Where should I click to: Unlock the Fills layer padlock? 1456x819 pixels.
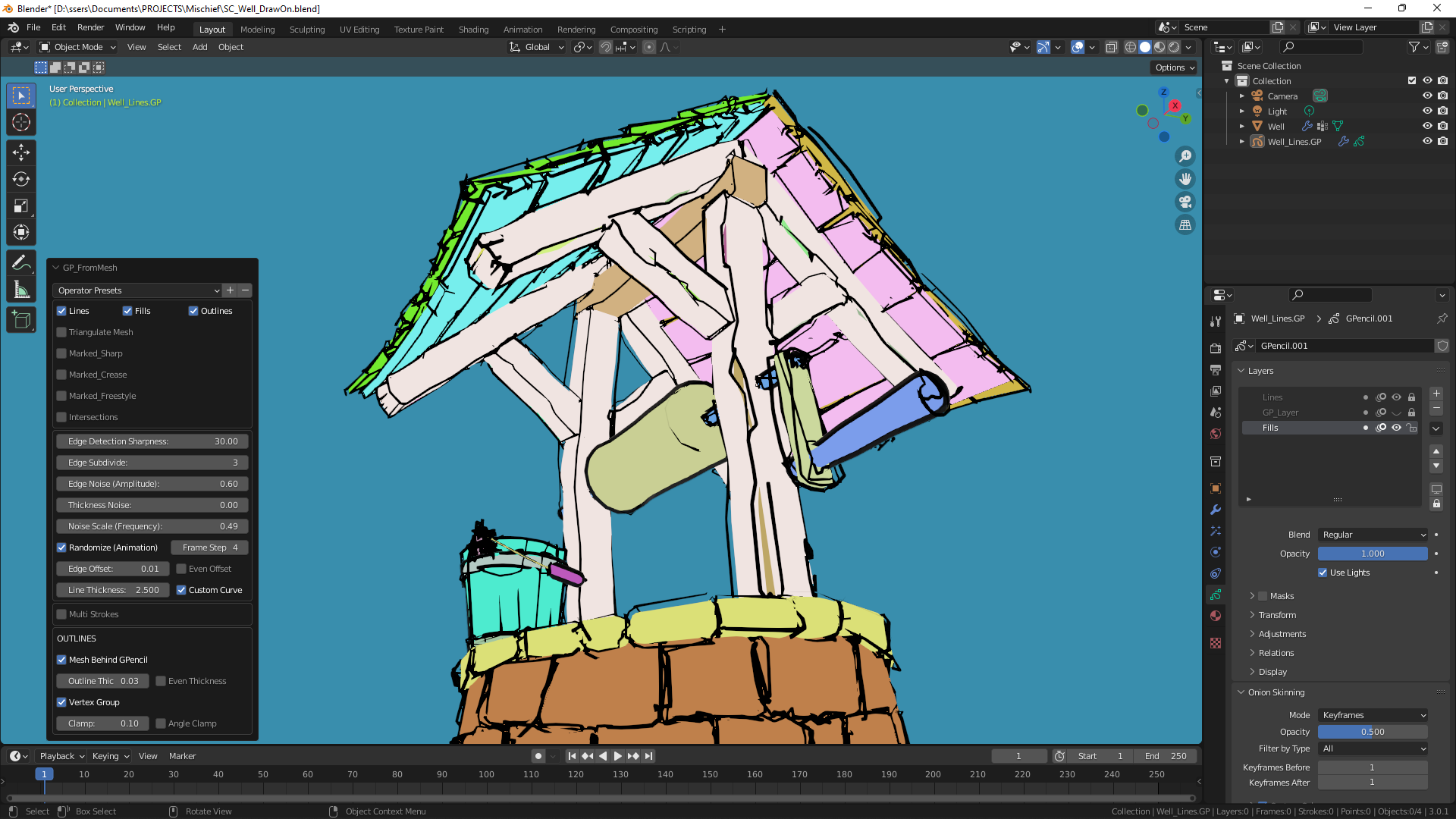point(1412,428)
